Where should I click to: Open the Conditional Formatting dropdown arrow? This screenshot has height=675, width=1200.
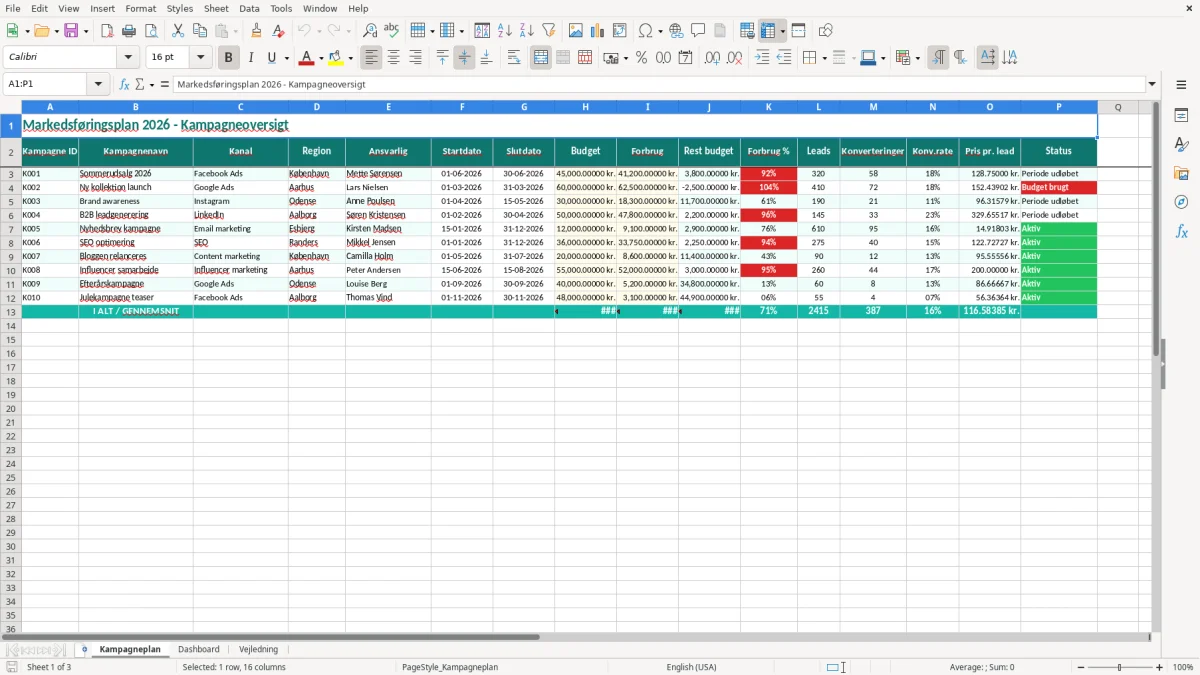tap(917, 58)
